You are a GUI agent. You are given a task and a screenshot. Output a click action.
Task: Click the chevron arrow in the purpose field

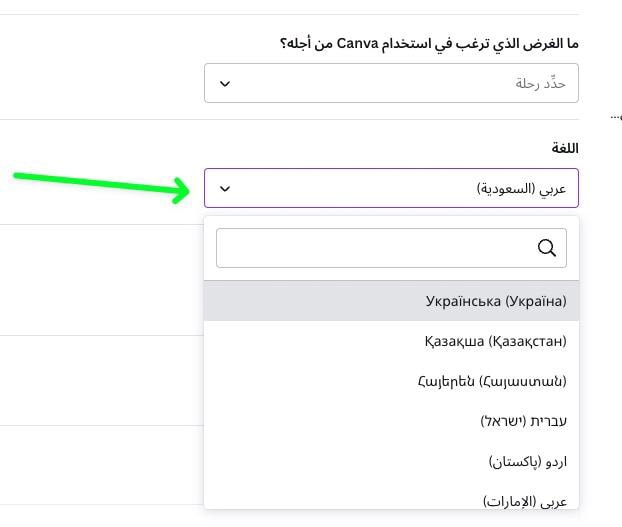225,84
